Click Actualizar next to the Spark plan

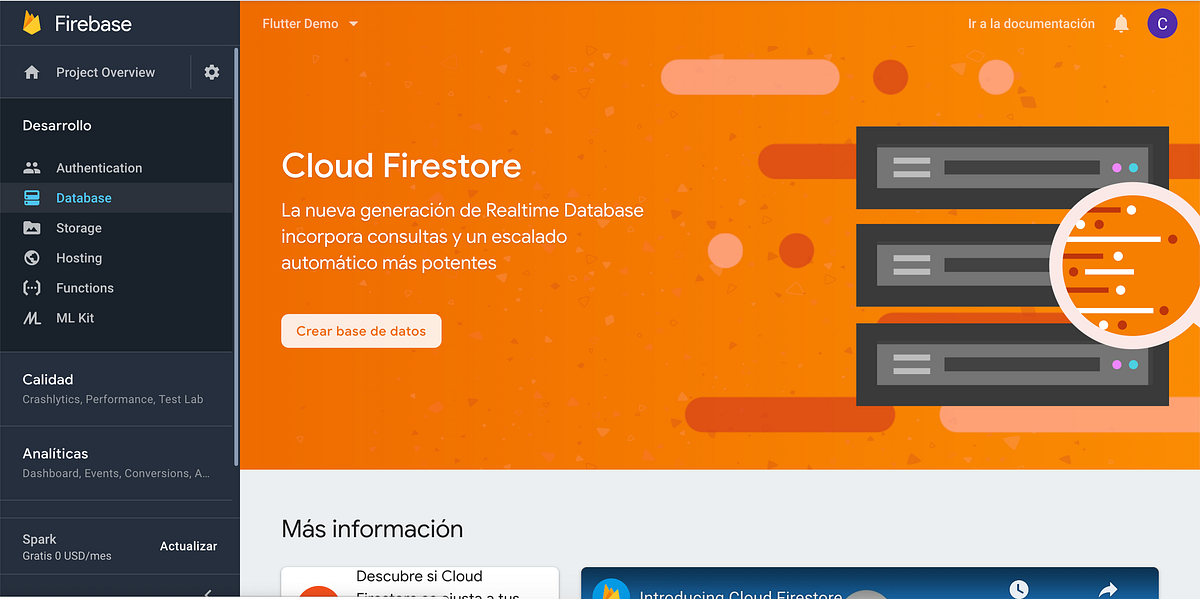click(188, 546)
